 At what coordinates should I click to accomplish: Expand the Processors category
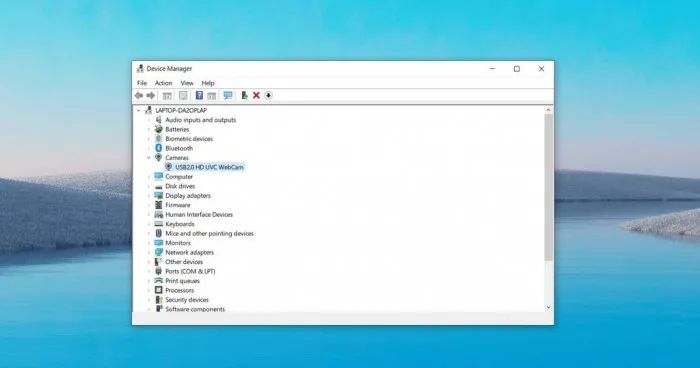(x=149, y=290)
